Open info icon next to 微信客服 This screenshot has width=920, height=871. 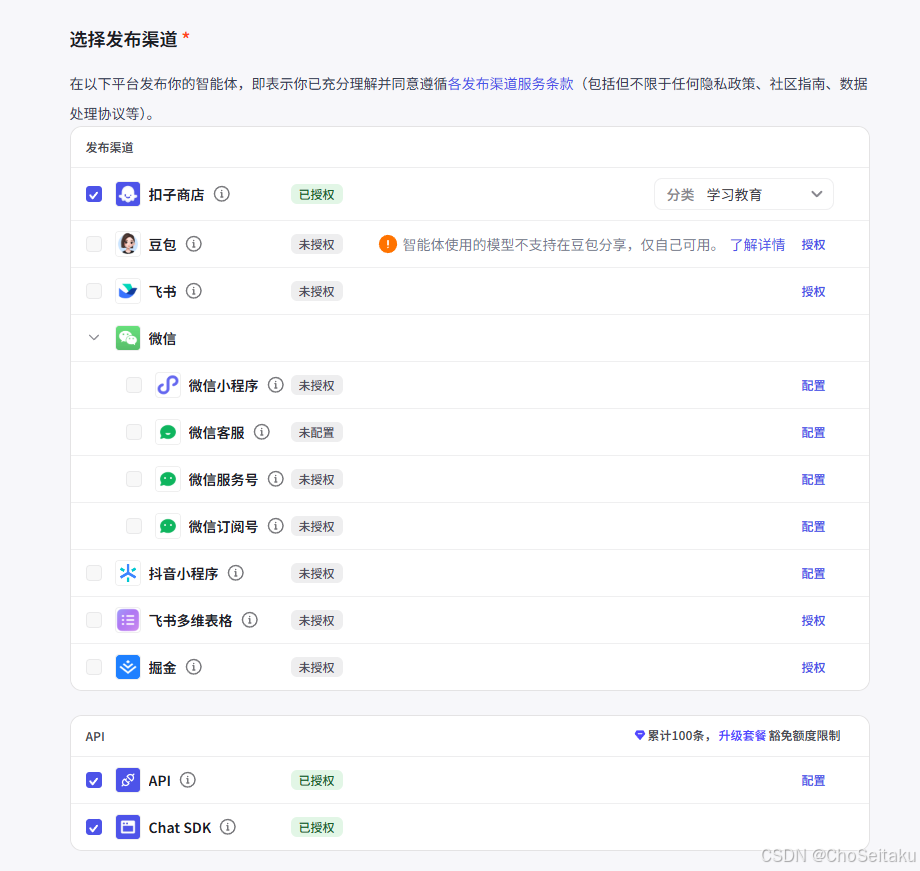point(262,432)
